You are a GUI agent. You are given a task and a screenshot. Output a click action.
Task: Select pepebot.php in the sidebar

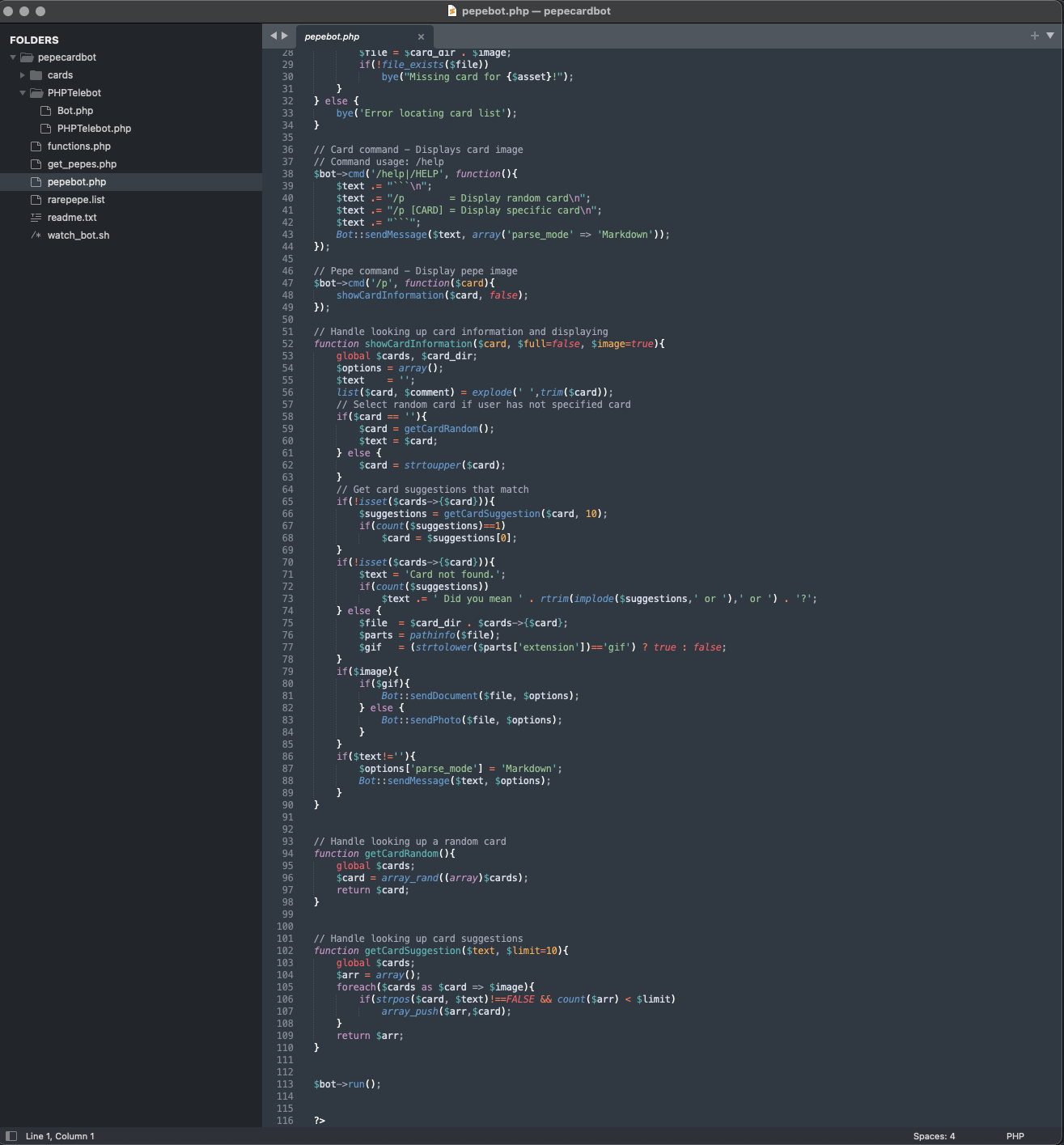point(77,182)
